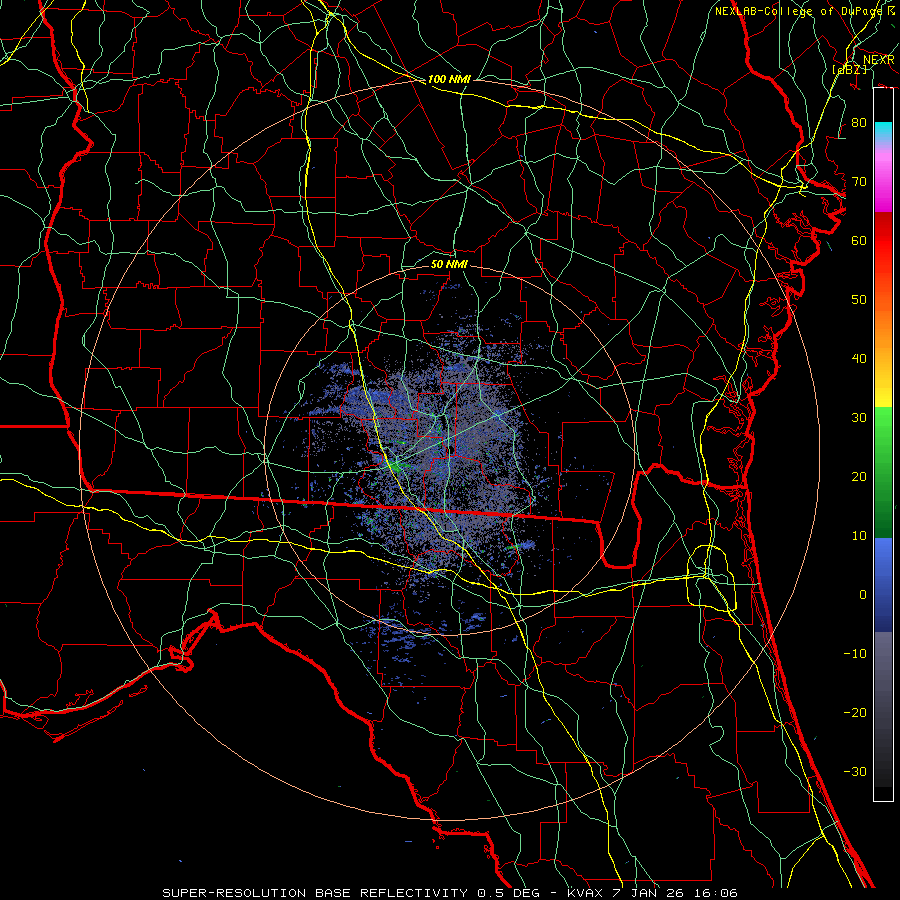This screenshot has width=900, height=900.
Task: Click the 0.5 DEG tilt in the caption
Action: click(509, 893)
